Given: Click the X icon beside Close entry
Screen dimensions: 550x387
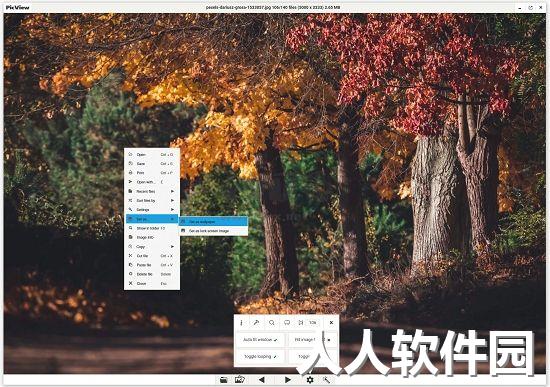Looking at the screenshot, I should tap(130, 283).
